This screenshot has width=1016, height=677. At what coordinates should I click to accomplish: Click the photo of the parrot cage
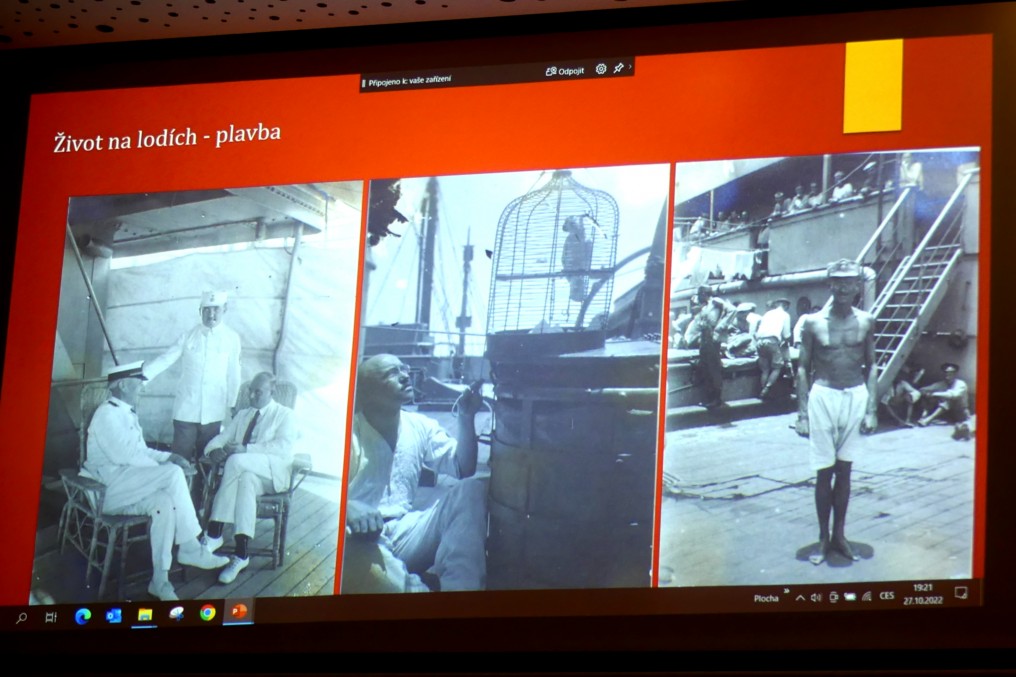click(x=507, y=378)
